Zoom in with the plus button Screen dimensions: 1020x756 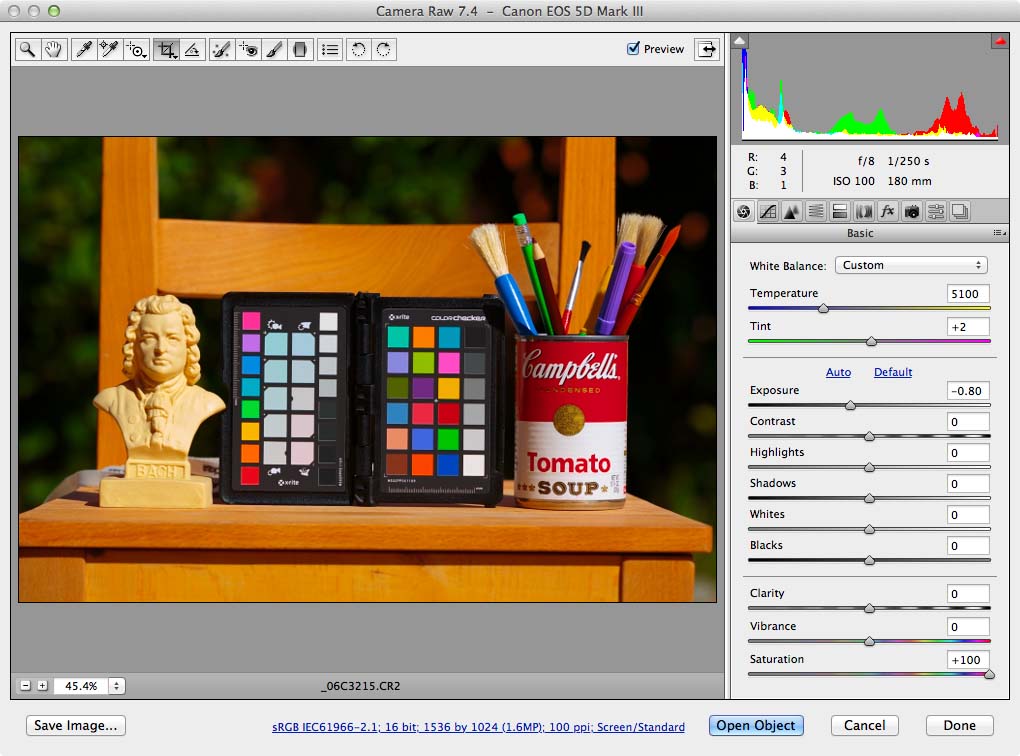pyautogui.click(x=42, y=686)
